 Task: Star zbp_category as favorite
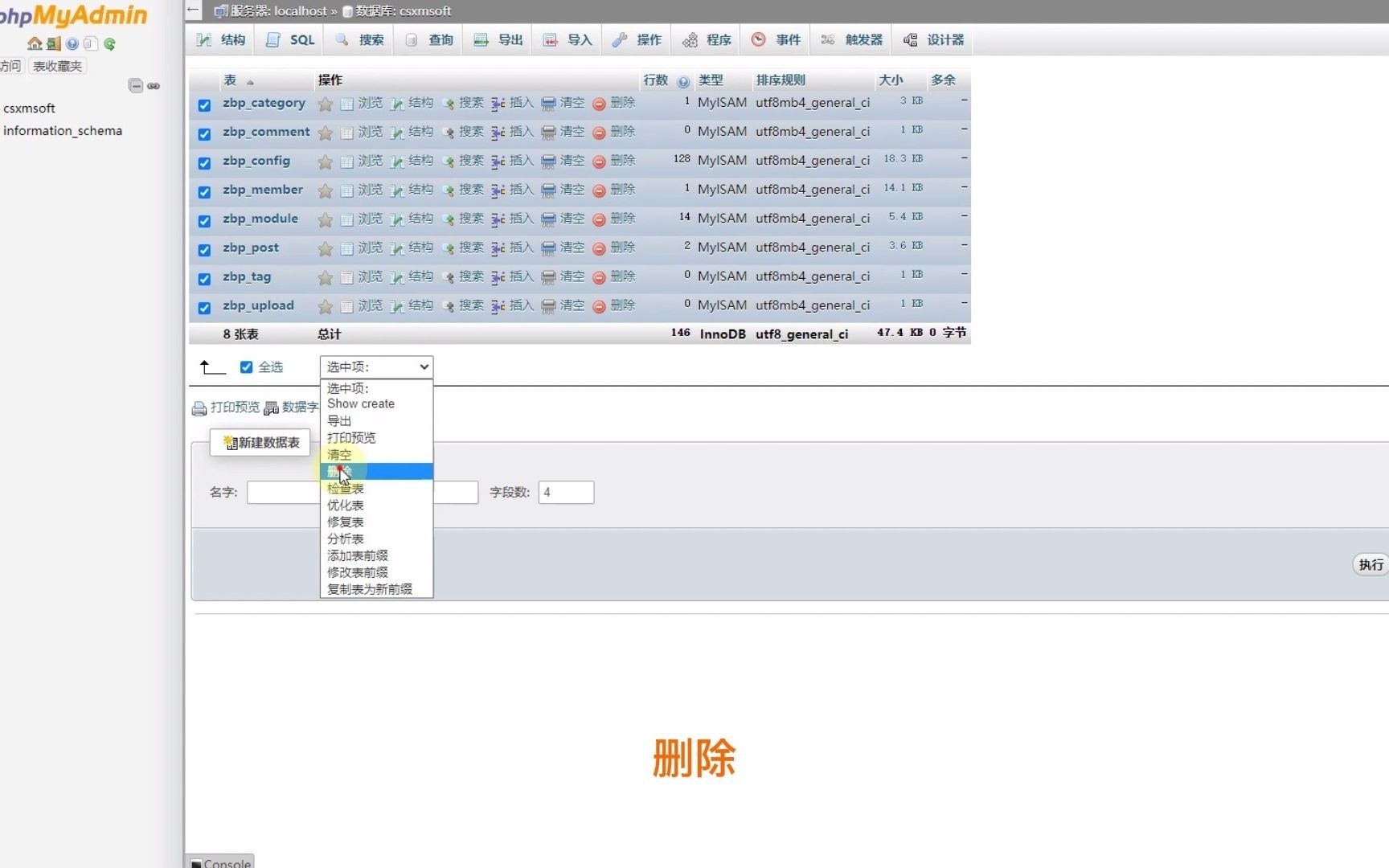(325, 104)
